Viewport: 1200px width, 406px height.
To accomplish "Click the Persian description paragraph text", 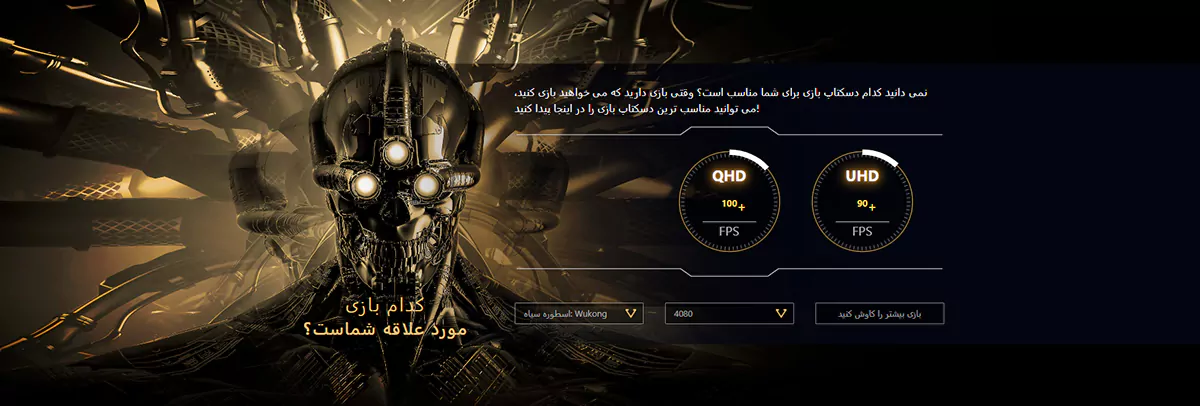I will tap(720, 100).
